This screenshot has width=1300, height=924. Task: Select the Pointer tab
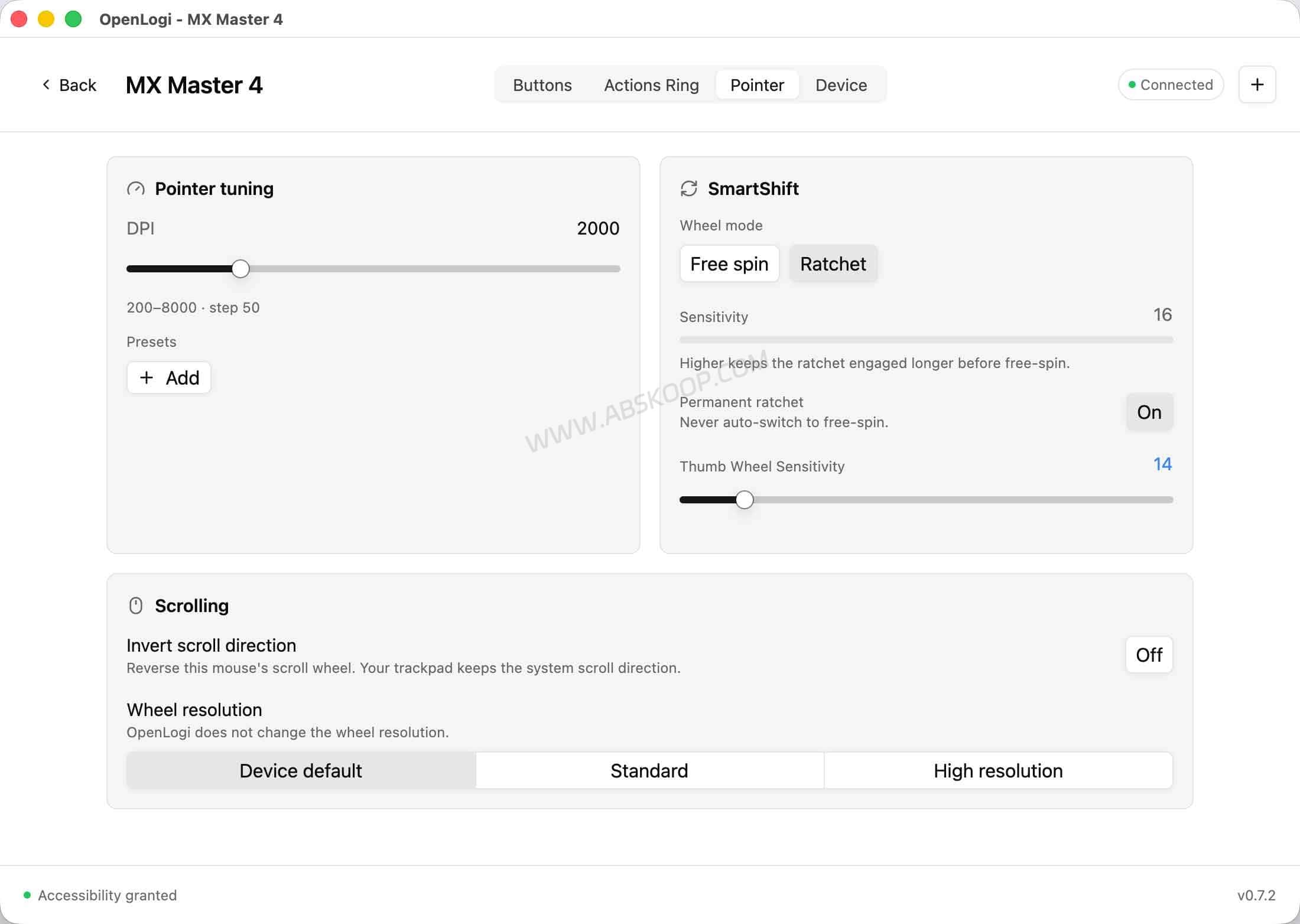click(x=757, y=85)
